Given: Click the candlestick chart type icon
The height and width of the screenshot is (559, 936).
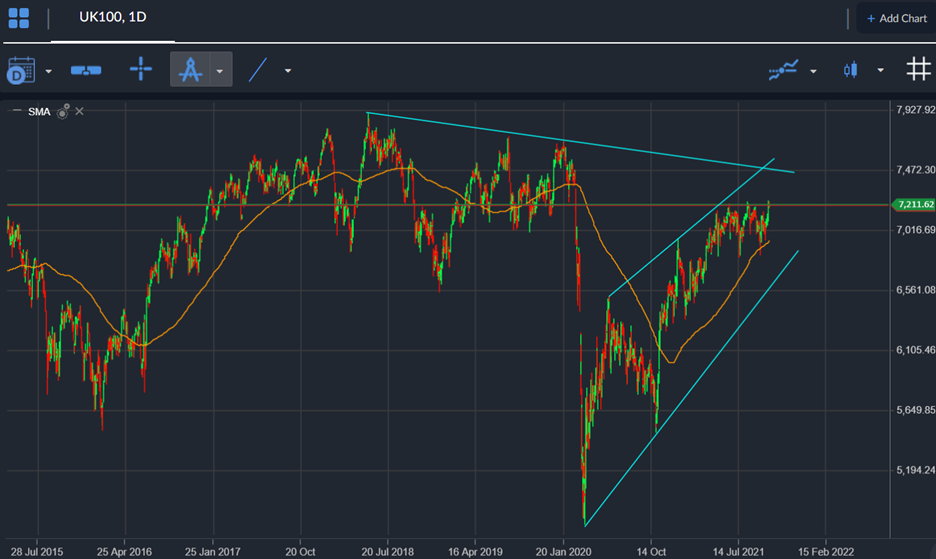Looking at the screenshot, I should click(851, 70).
